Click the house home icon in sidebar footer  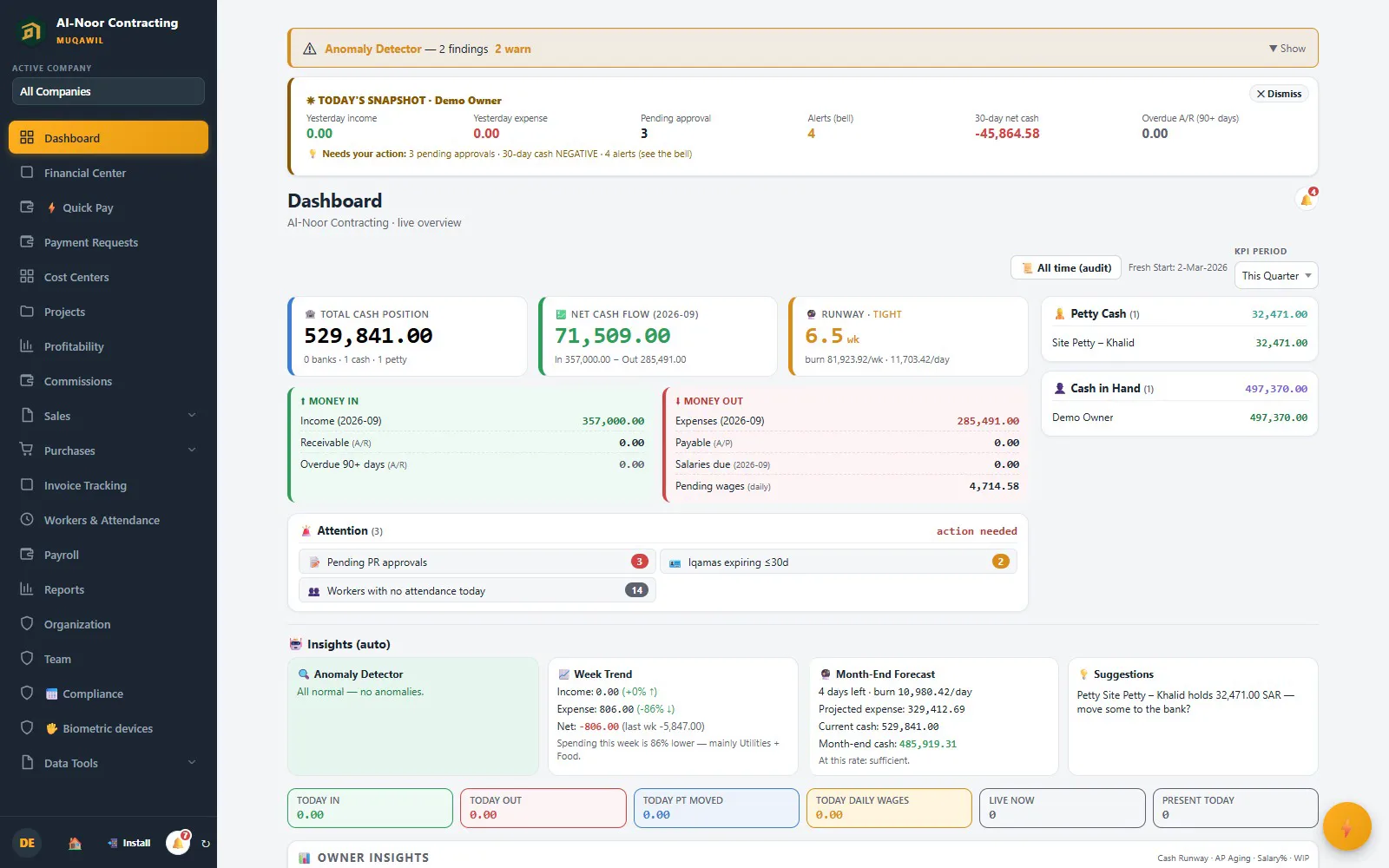pyautogui.click(x=75, y=843)
